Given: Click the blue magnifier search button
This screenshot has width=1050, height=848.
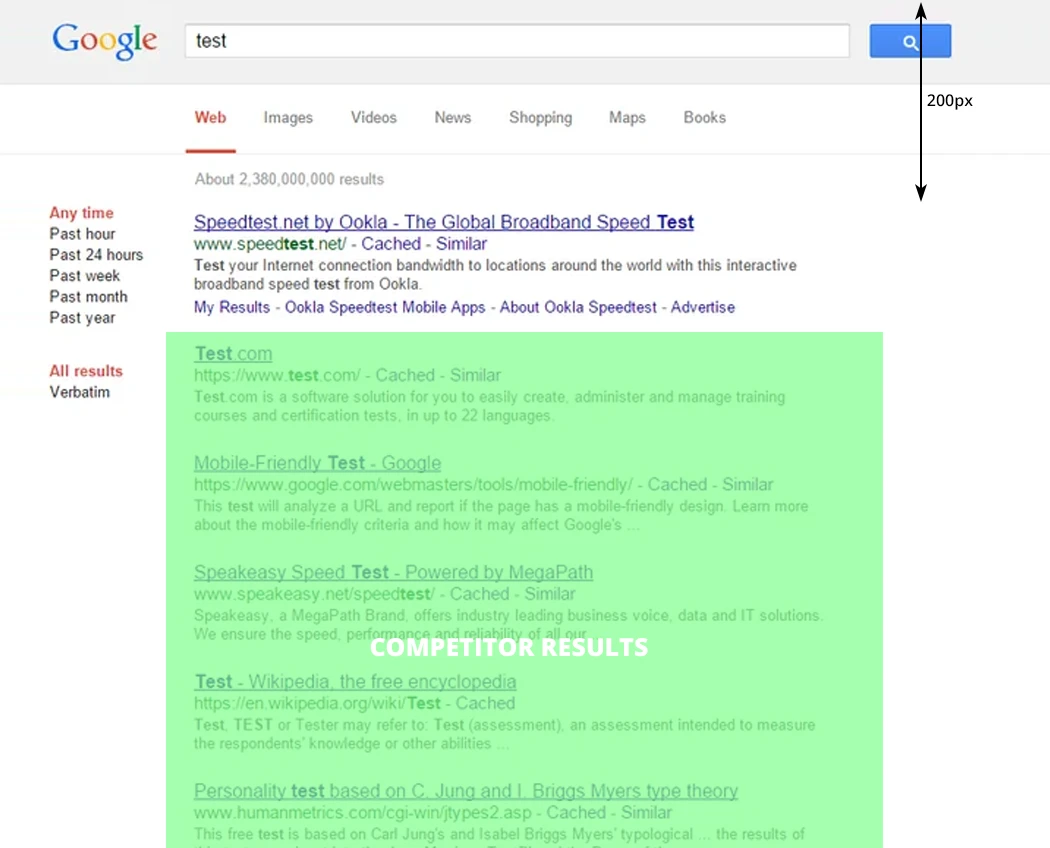Looking at the screenshot, I should [x=910, y=41].
